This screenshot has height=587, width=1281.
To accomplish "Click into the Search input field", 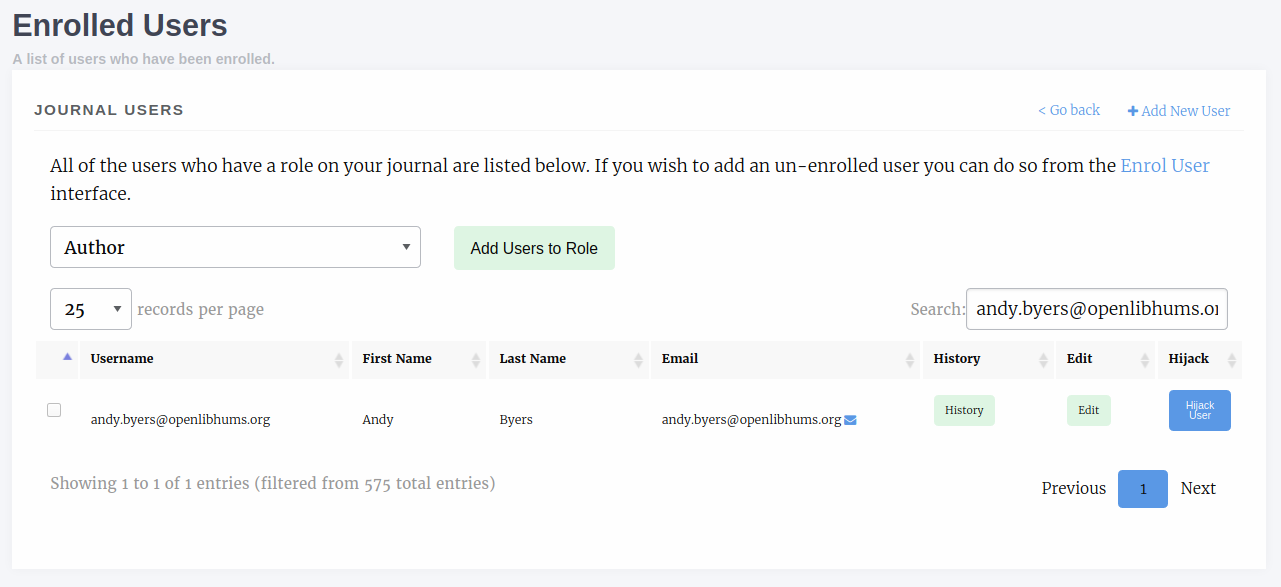I will 1097,309.
